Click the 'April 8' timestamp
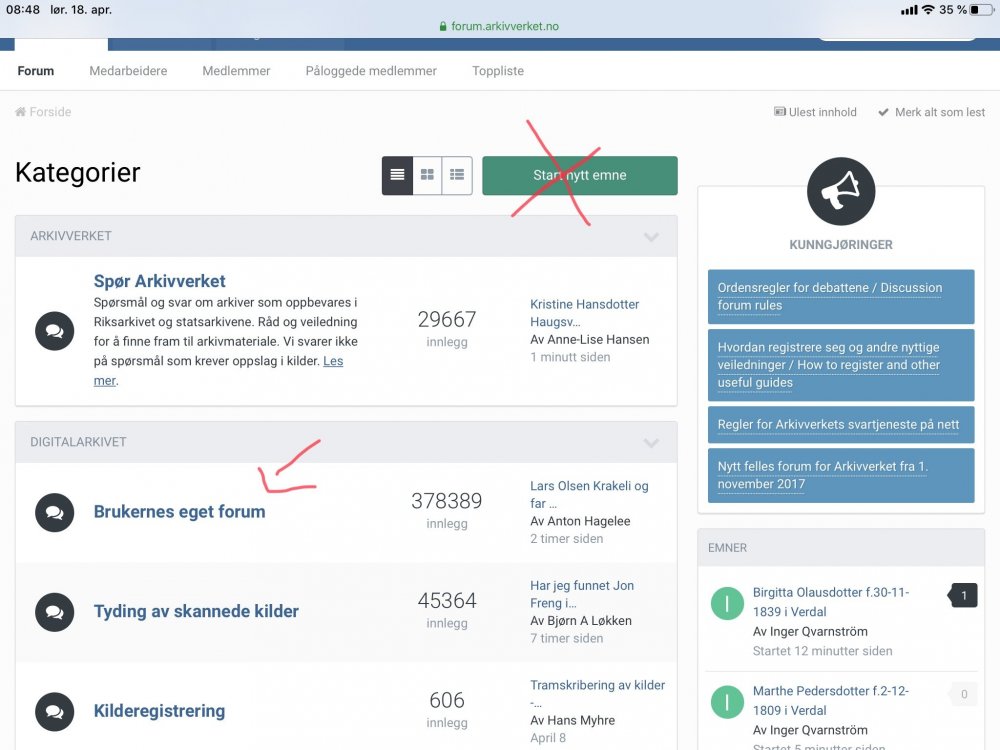 [x=548, y=738]
